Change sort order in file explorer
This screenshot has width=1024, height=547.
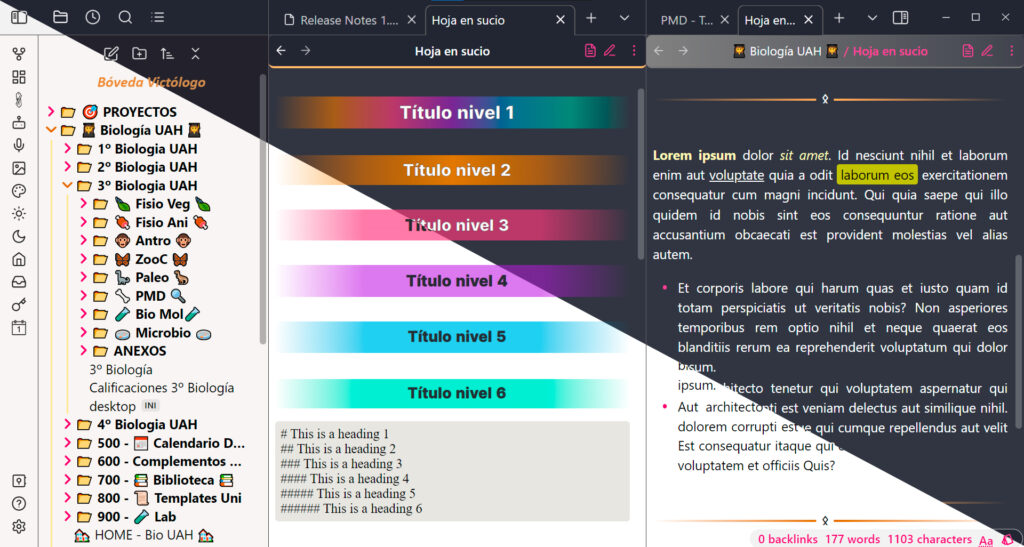(x=167, y=54)
